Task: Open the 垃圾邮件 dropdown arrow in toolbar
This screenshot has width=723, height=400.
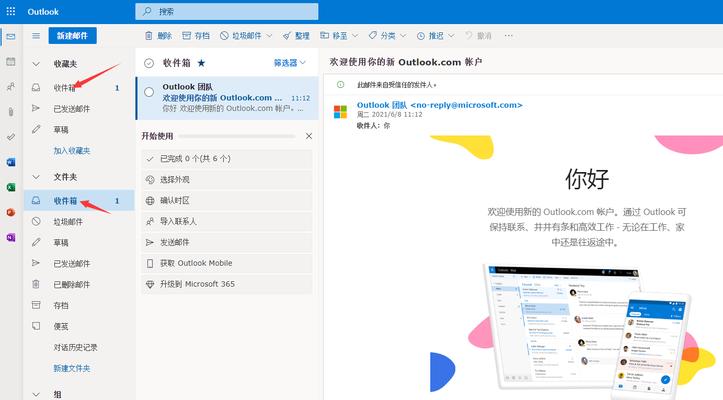Action: pos(269,36)
